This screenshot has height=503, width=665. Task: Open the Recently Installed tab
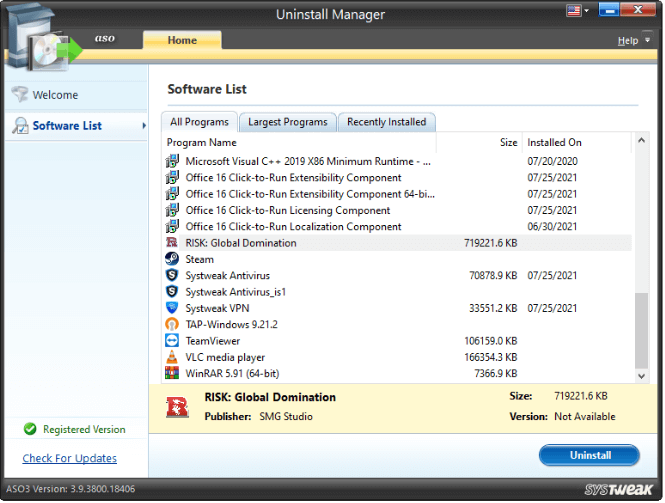click(x=386, y=122)
